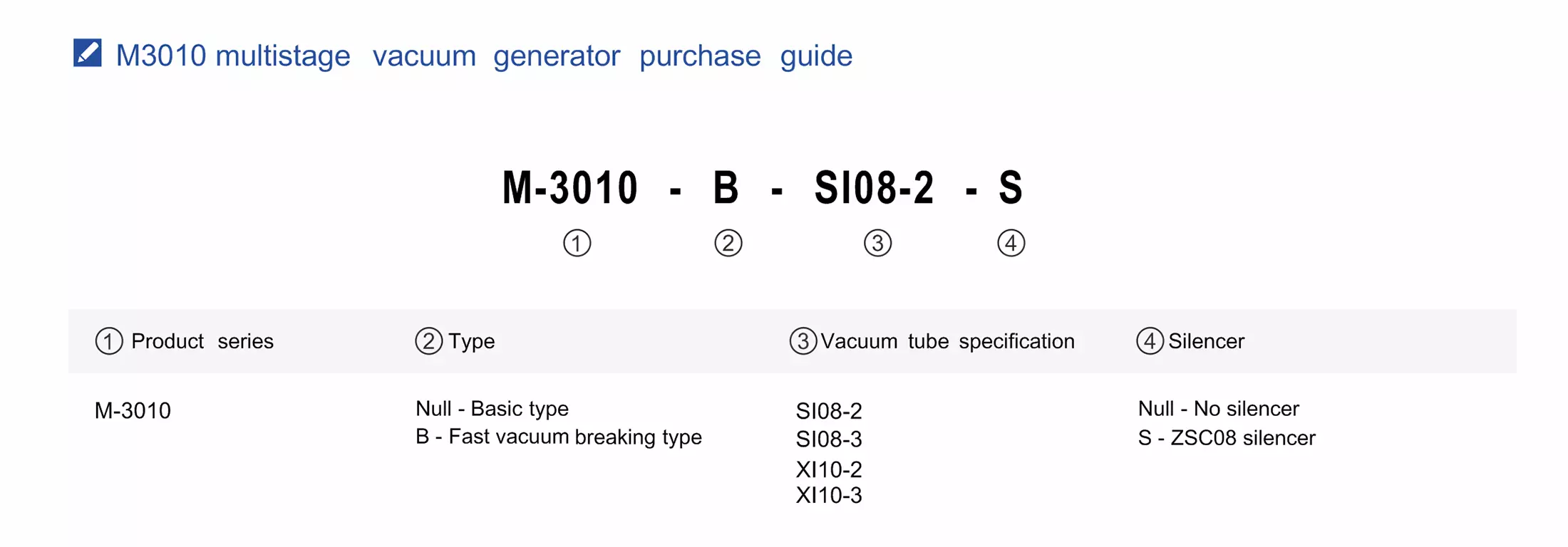Pick the XI10-2 tube specification
Image resolution: width=1568 pixels, height=547 pixels.
(x=829, y=469)
